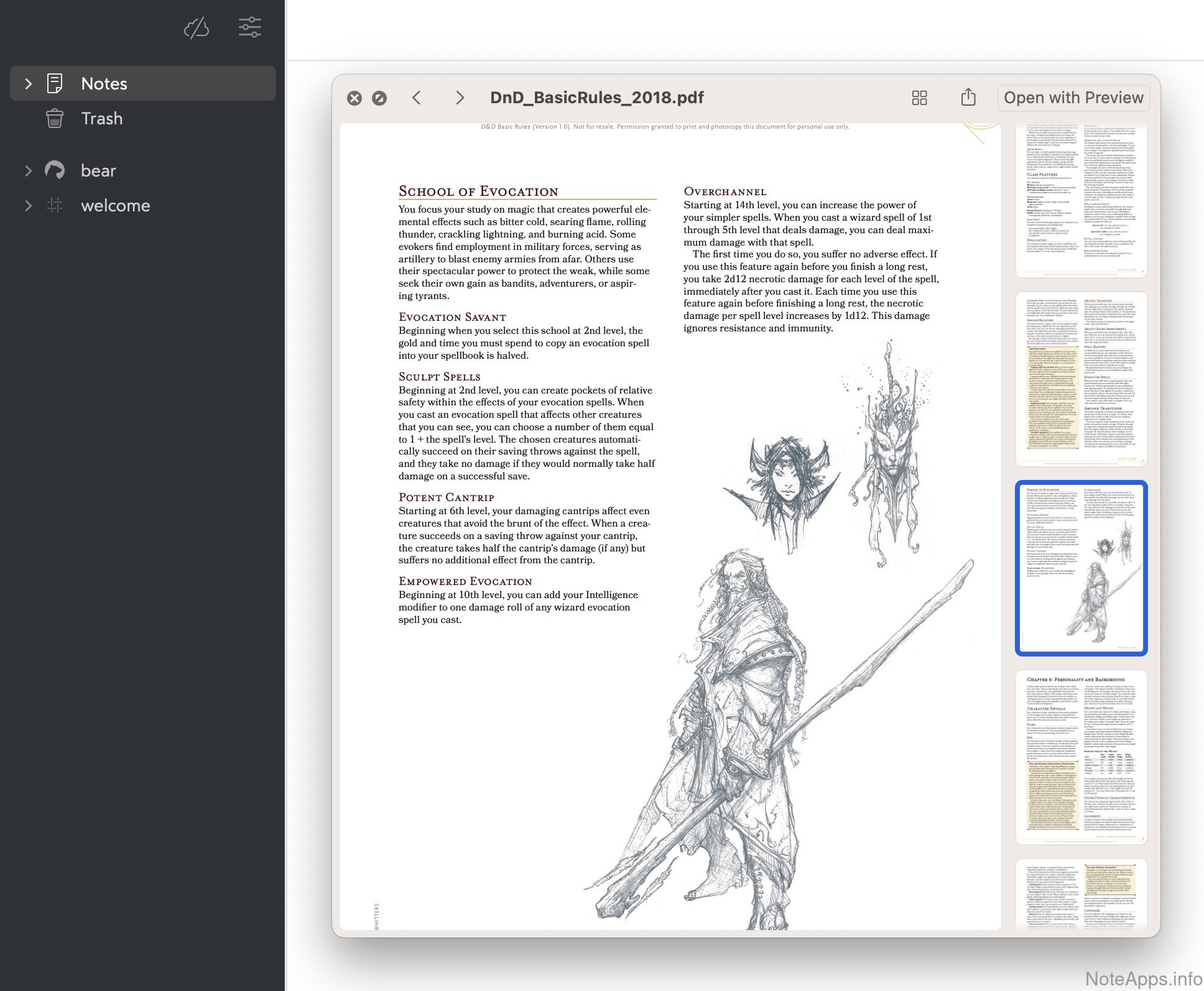Click the full-screen circular arrow button
Image resolution: width=1204 pixels, height=991 pixels.
(x=379, y=98)
